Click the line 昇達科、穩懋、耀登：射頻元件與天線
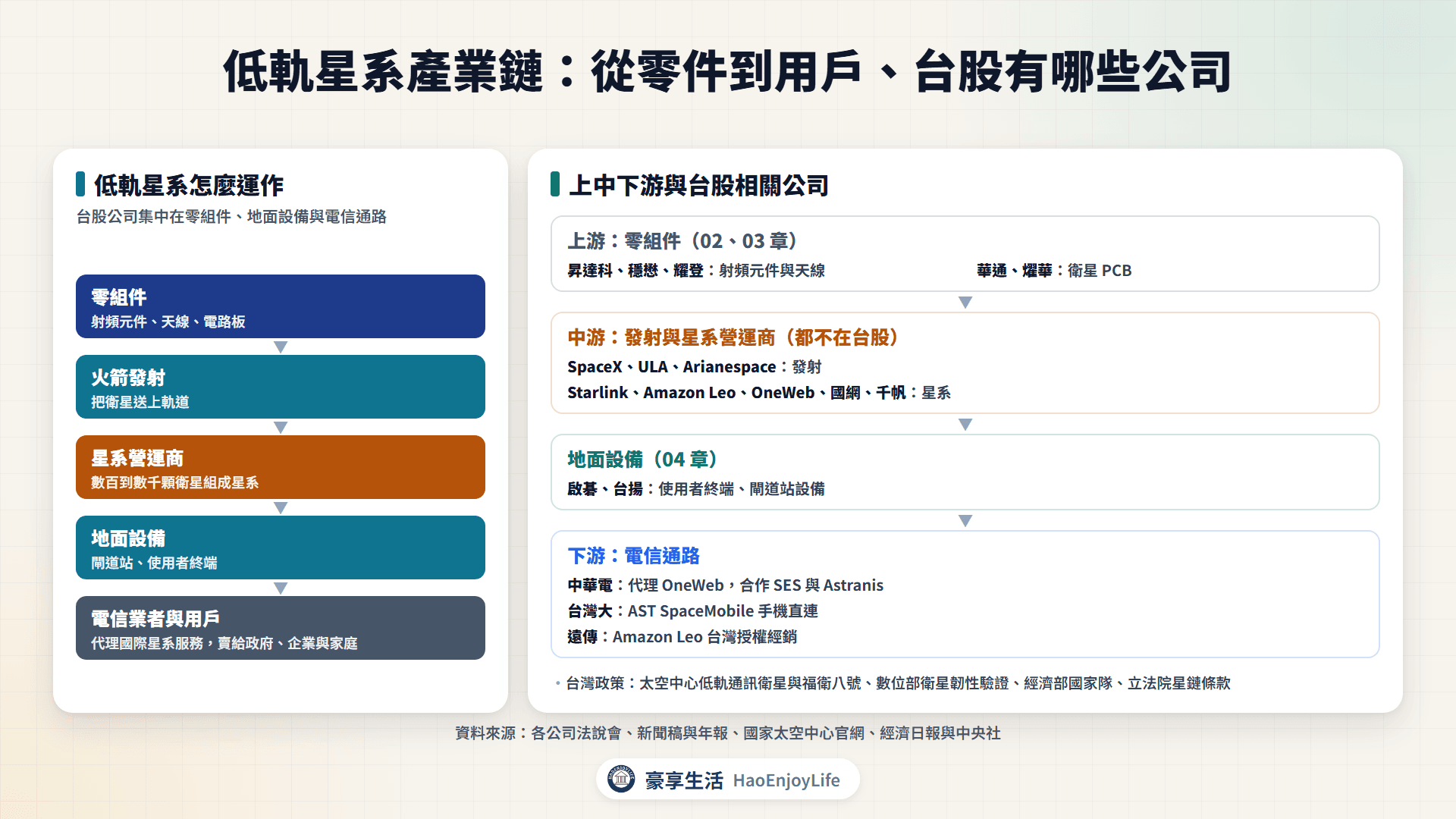Image resolution: width=1456 pixels, height=819 pixels. coord(696,271)
